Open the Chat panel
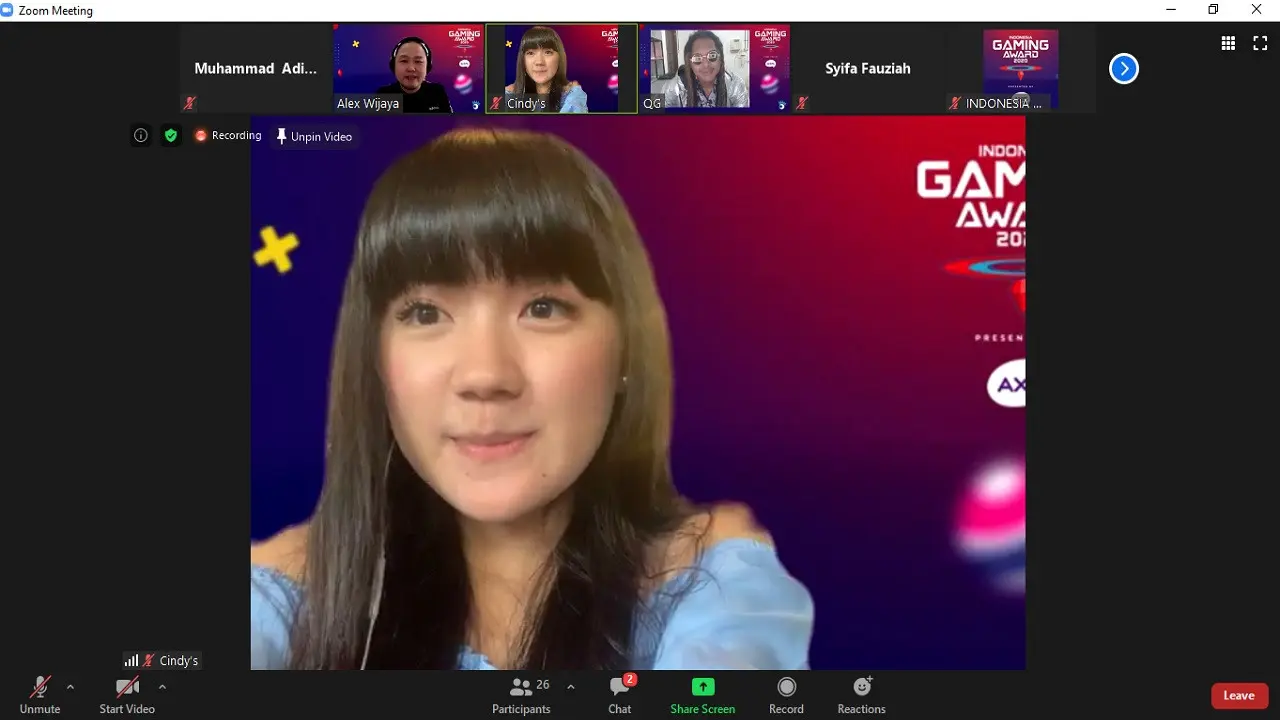This screenshot has width=1280, height=720. [x=620, y=695]
